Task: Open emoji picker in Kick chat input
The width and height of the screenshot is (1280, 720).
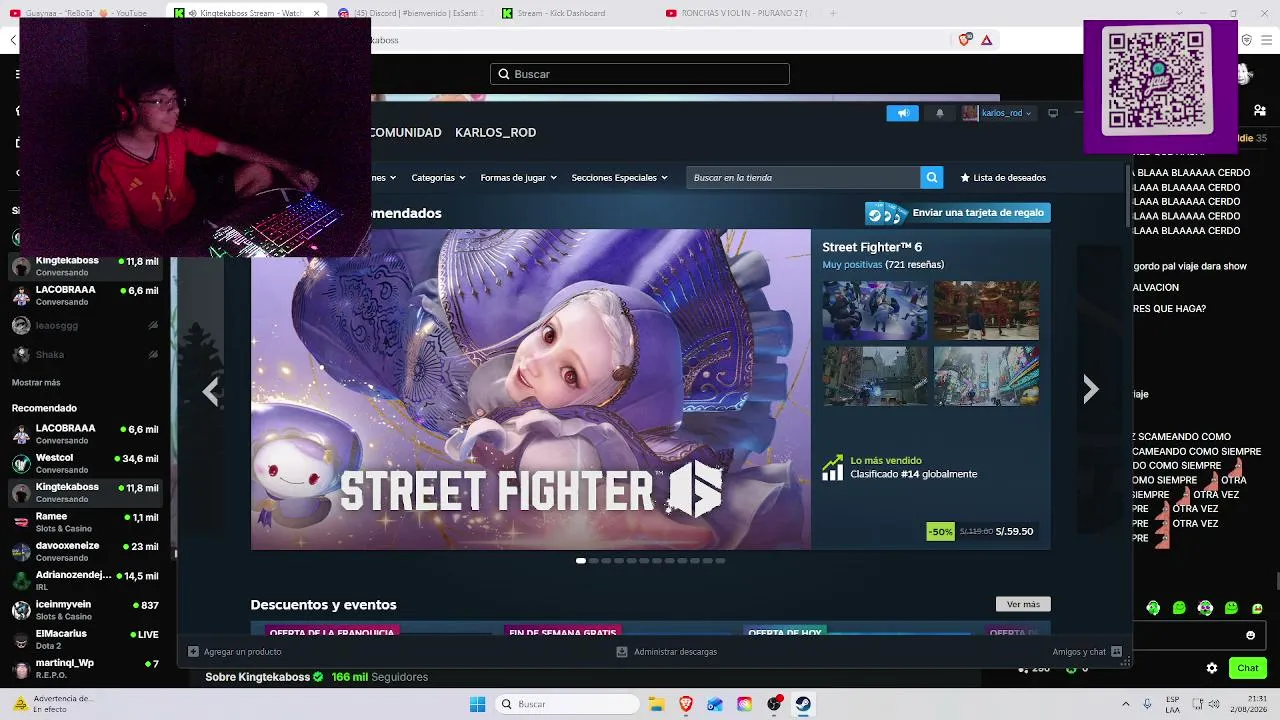Action: [x=1250, y=635]
